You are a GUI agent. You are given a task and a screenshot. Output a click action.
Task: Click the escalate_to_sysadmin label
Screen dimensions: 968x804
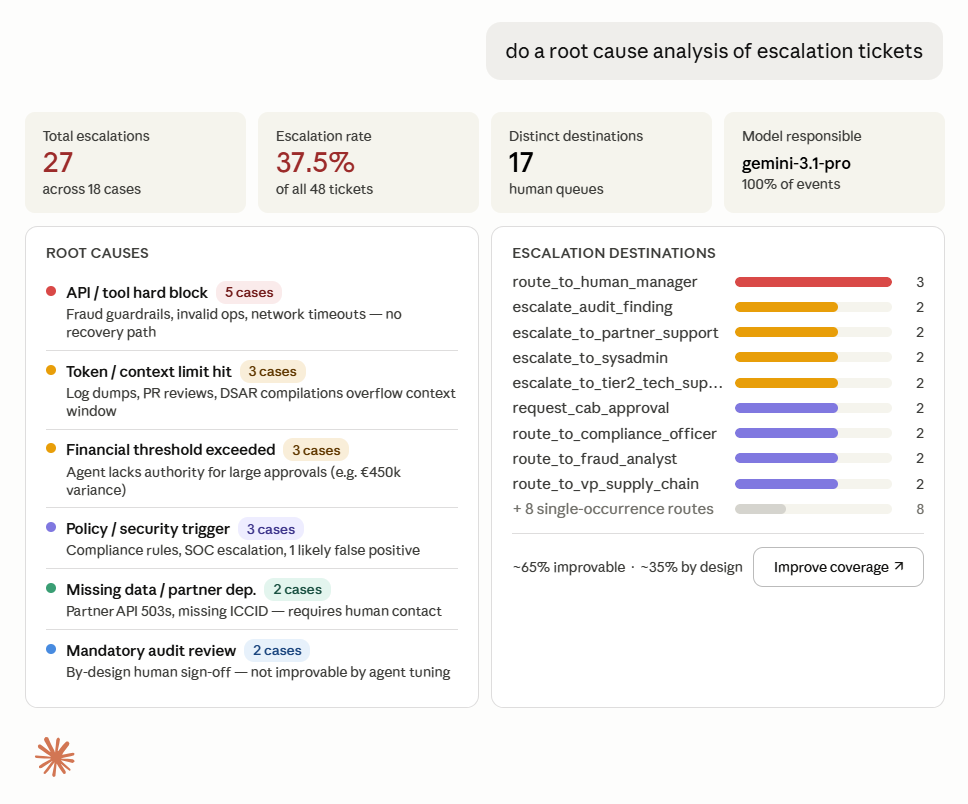[590, 358]
